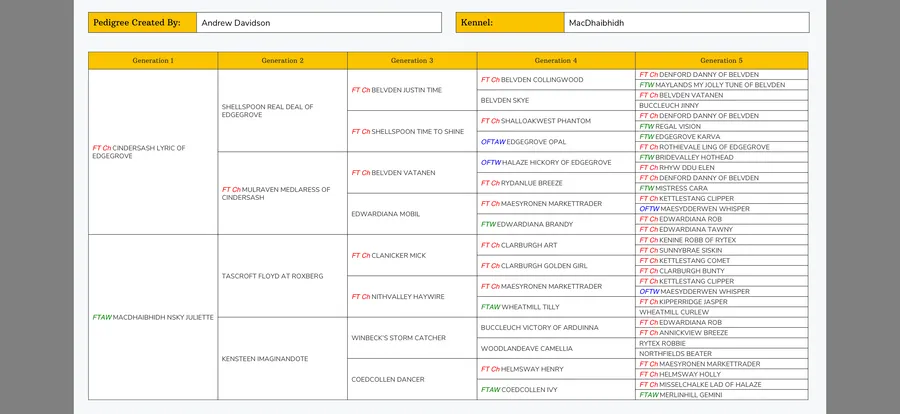Select the Generation 1 column header
Viewport: 900px width, 414px height.
click(153, 61)
